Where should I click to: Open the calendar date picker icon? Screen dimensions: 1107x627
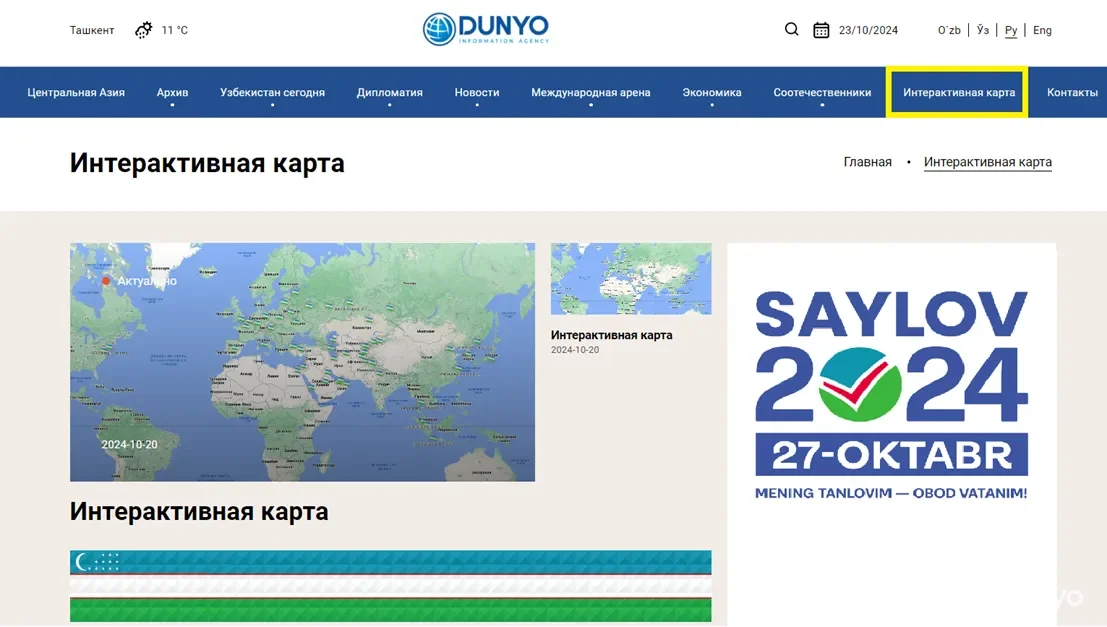[821, 30]
